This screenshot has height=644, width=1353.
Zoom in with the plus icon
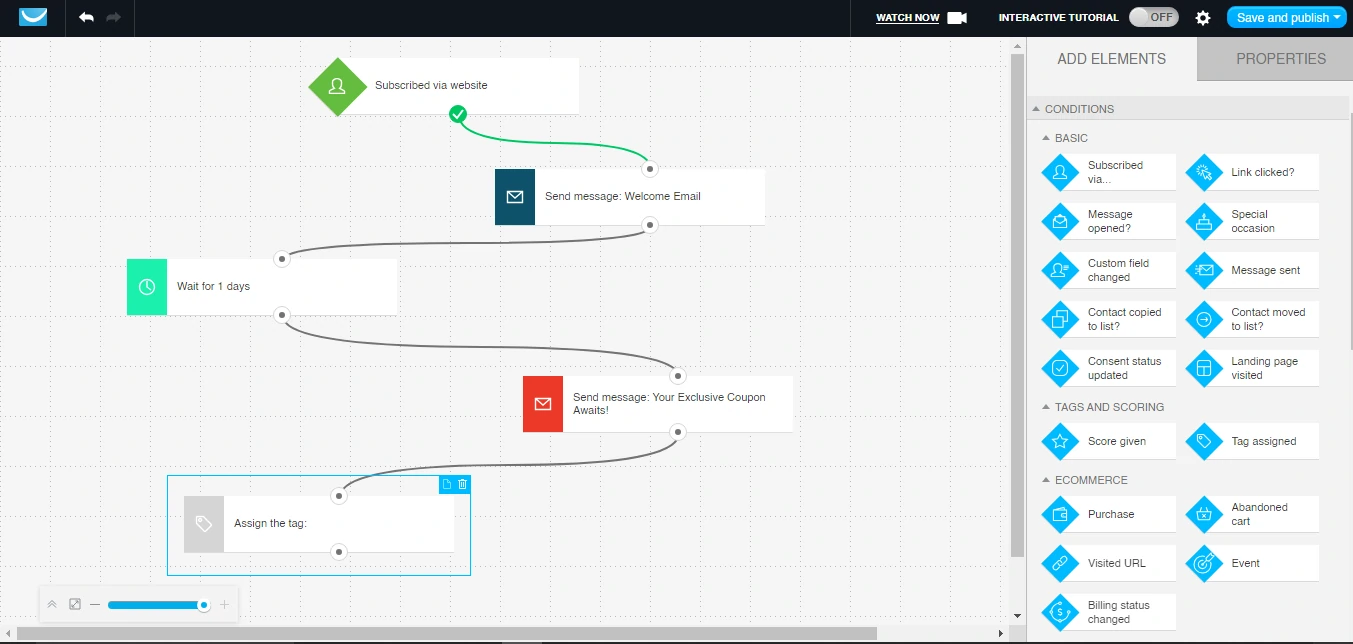(224, 604)
